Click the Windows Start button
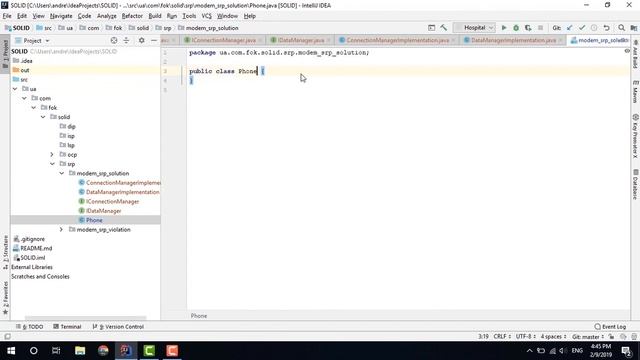Screen dimensions: 640x360 11,351
